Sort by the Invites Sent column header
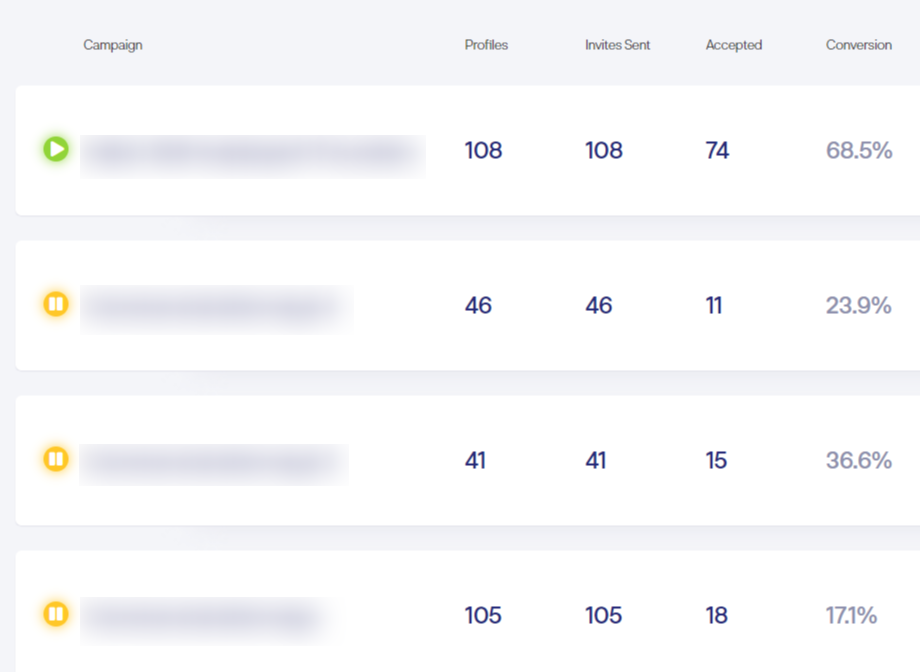The image size is (920, 672). [617, 45]
